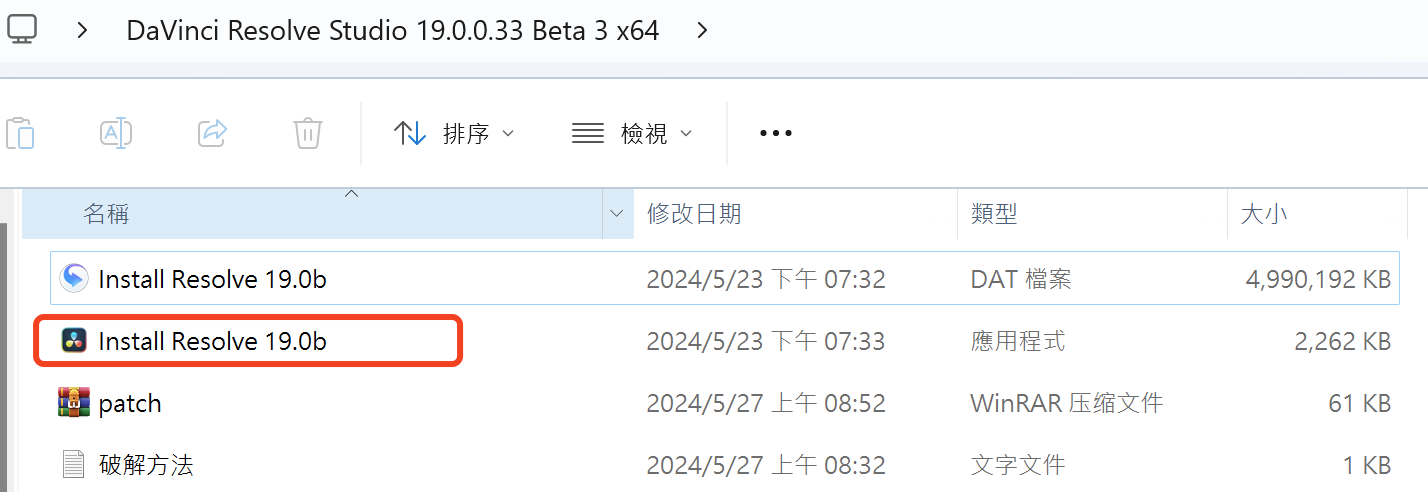Sort by 修改日期 column header
Viewport: 1428px width, 492px height.
click(x=694, y=213)
